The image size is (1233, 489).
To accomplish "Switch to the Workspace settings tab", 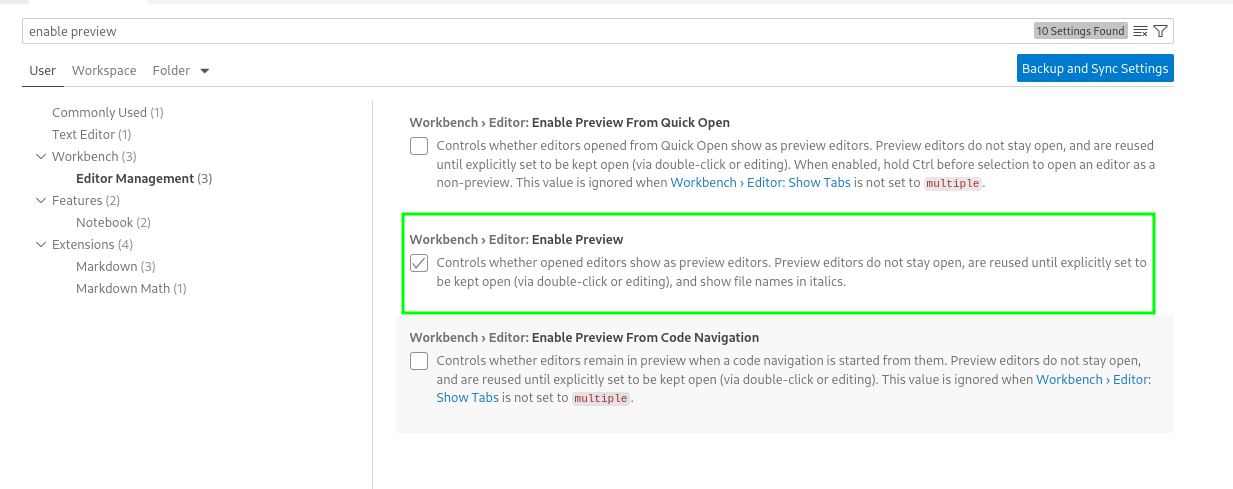I will (x=104, y=71).
